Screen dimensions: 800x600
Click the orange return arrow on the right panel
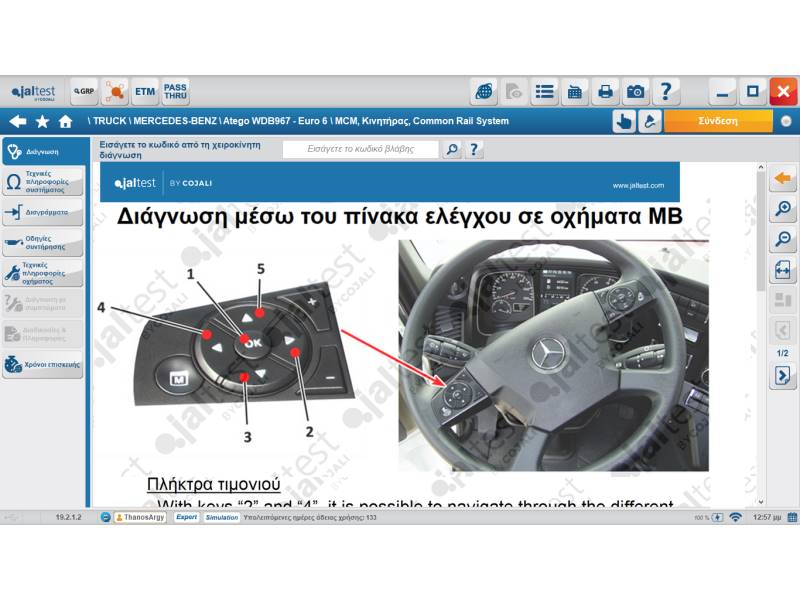pyautogui.click(x=783, y=178)
